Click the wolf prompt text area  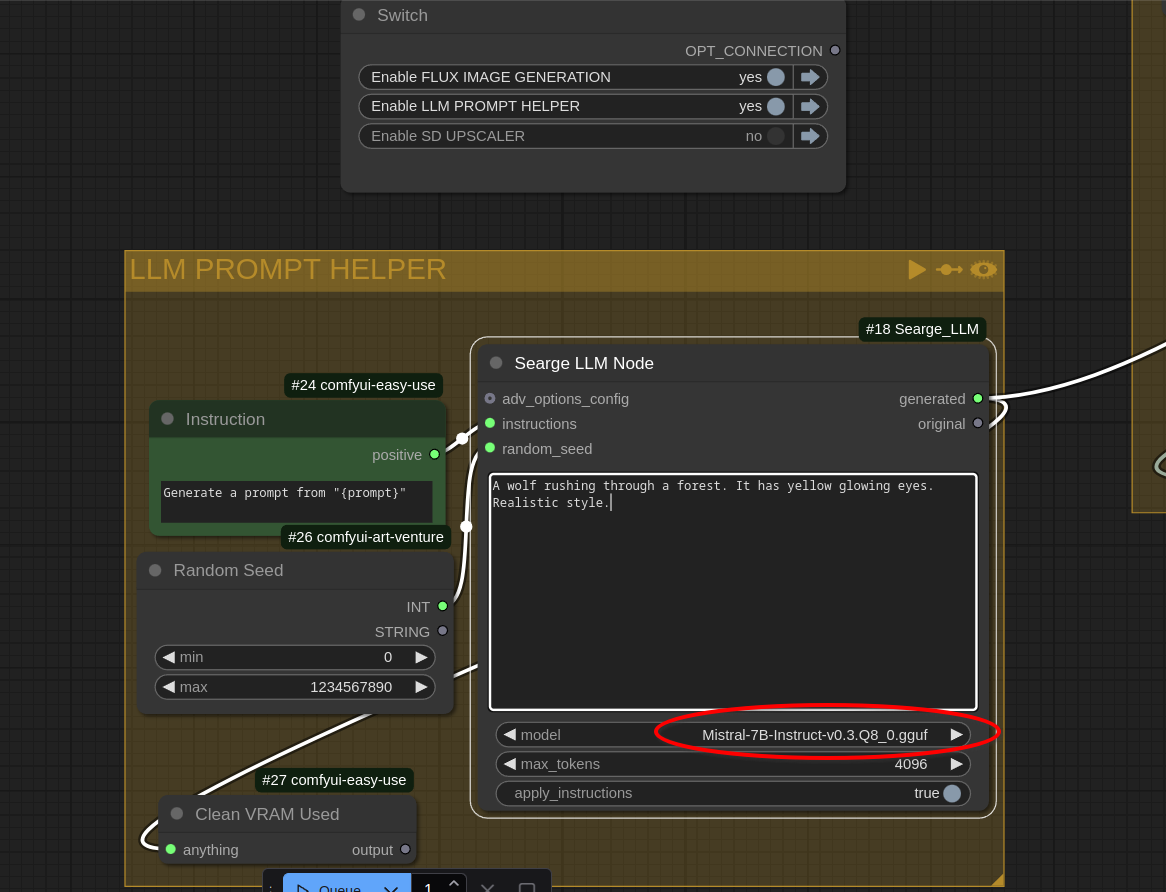(x=732, y=592)
